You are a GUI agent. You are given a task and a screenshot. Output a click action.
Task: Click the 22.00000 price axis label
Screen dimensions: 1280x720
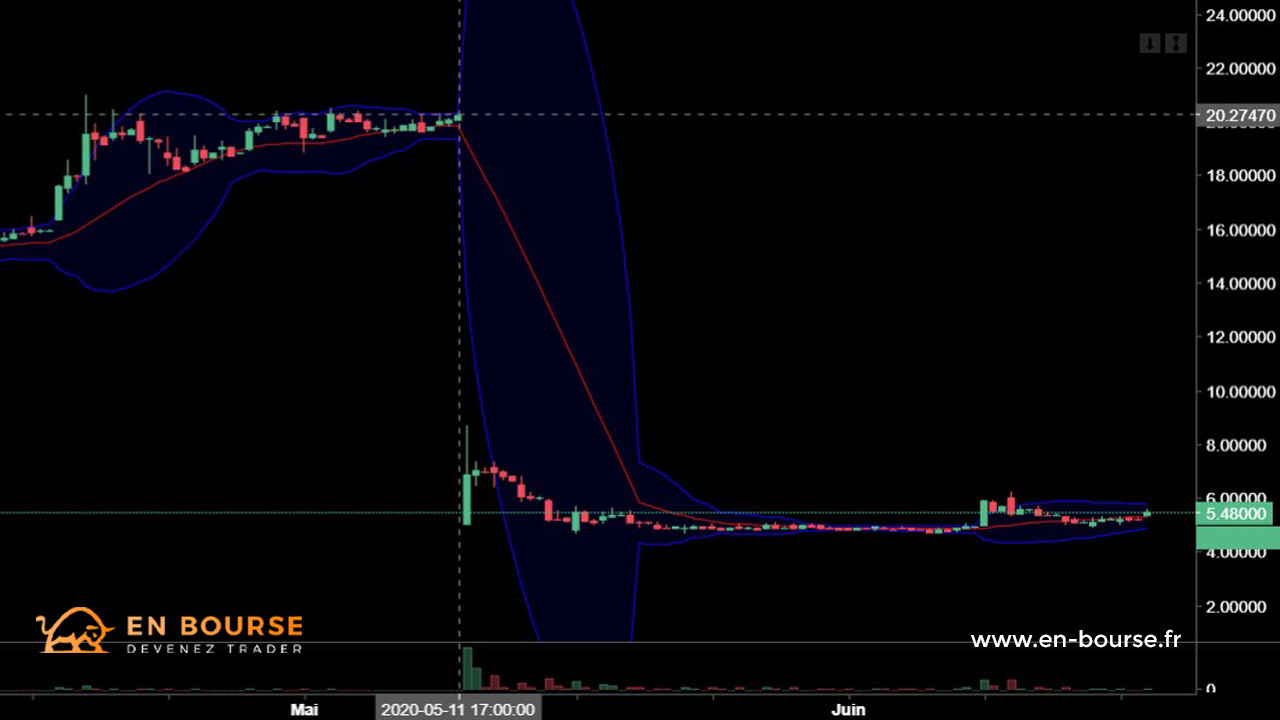click(1241, 69)
